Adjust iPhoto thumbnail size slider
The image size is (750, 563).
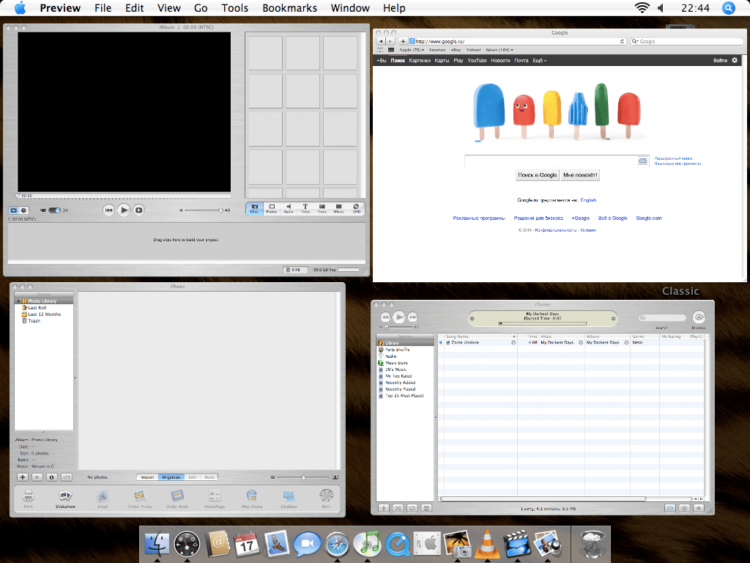pos(303,477)
